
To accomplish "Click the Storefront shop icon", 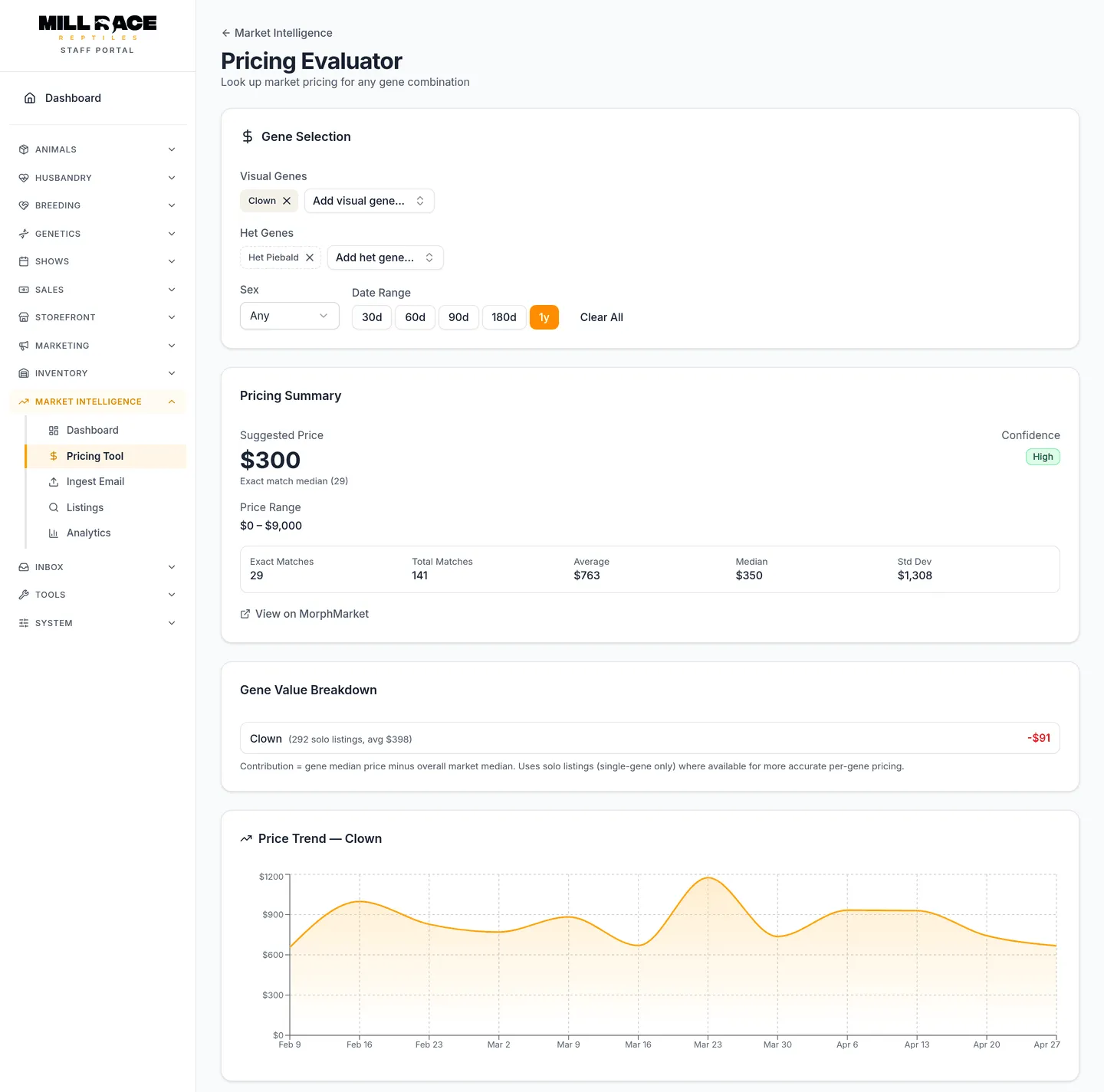I will point(24,317).
